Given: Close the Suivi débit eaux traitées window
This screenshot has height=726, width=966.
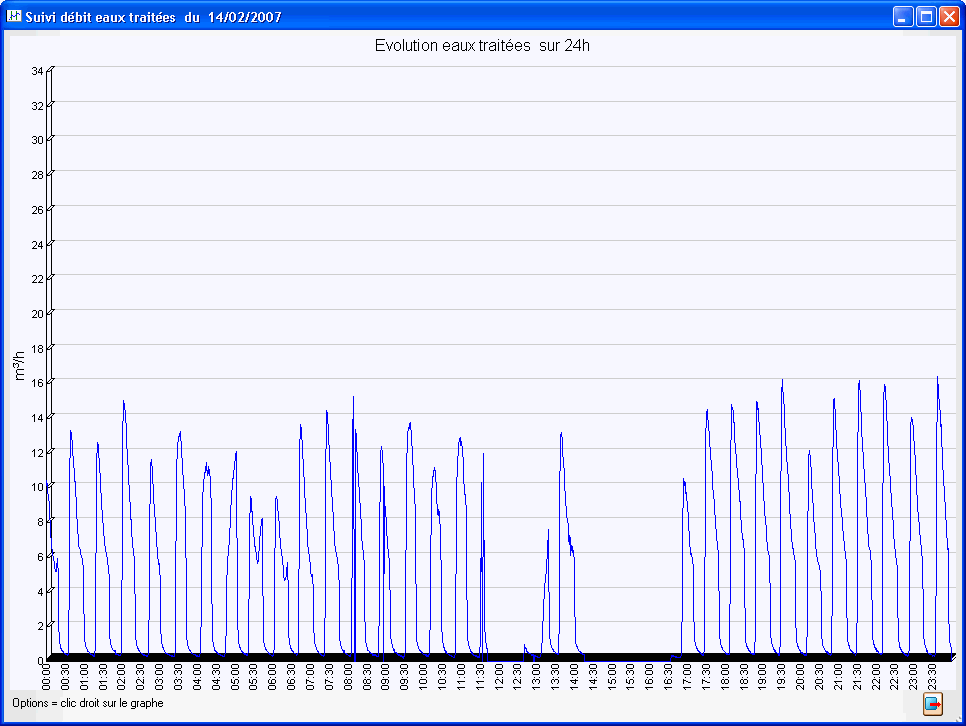Looking at the screenshot, I should click(949, 16).
